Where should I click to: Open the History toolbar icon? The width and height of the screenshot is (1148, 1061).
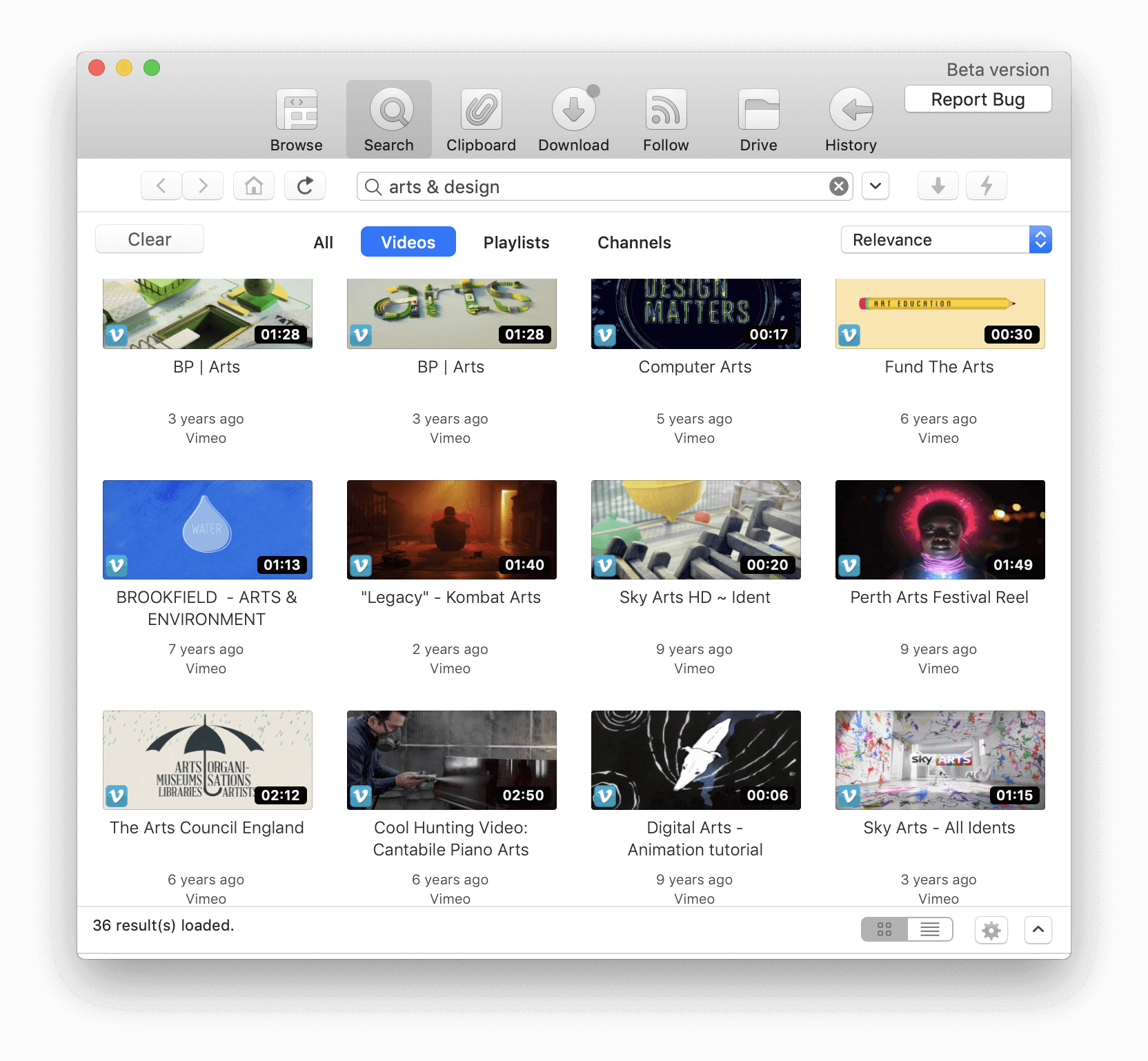[851, 119]
